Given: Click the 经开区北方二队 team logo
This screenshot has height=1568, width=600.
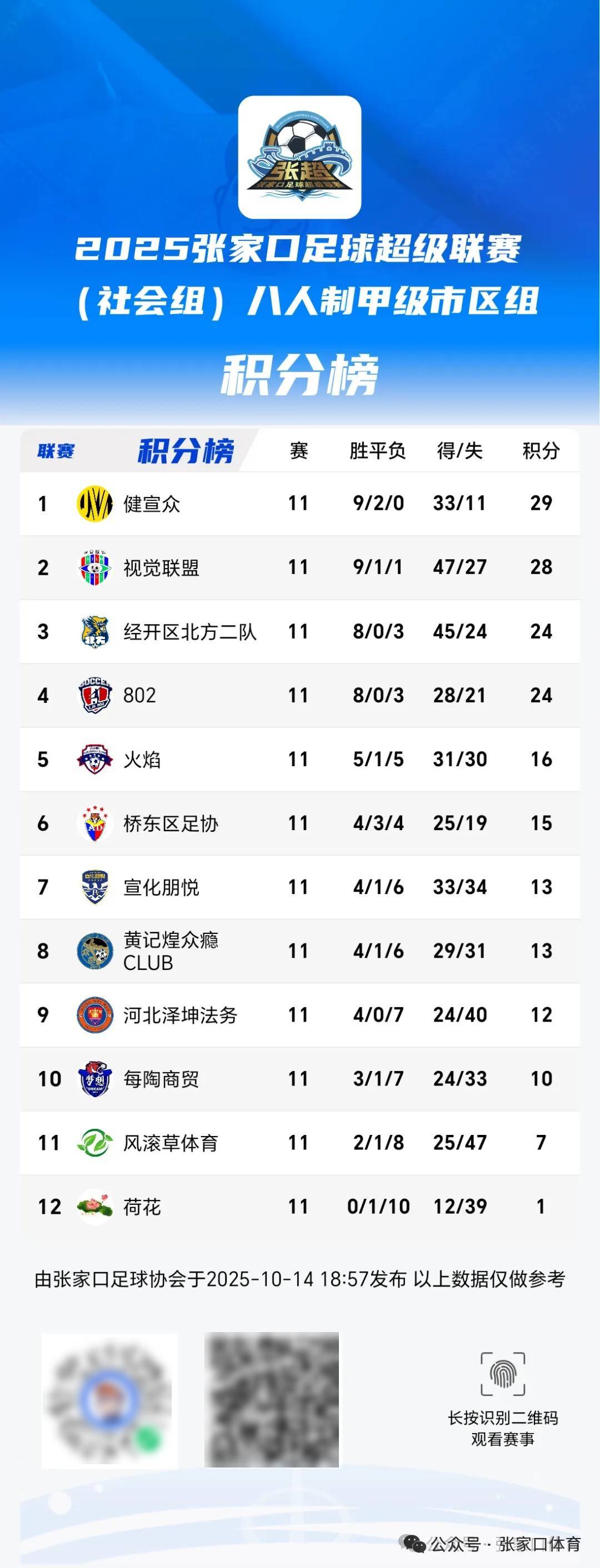Looking at the screenshot, I should click(x=95, y=631).
